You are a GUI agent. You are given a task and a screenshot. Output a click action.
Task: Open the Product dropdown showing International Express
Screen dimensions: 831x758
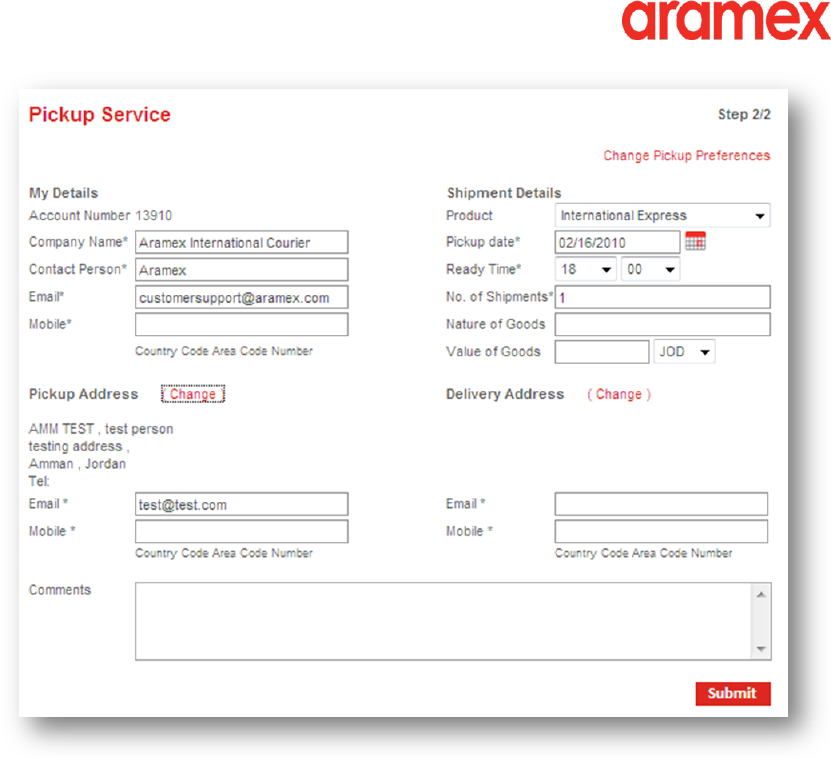pos(662,216)
